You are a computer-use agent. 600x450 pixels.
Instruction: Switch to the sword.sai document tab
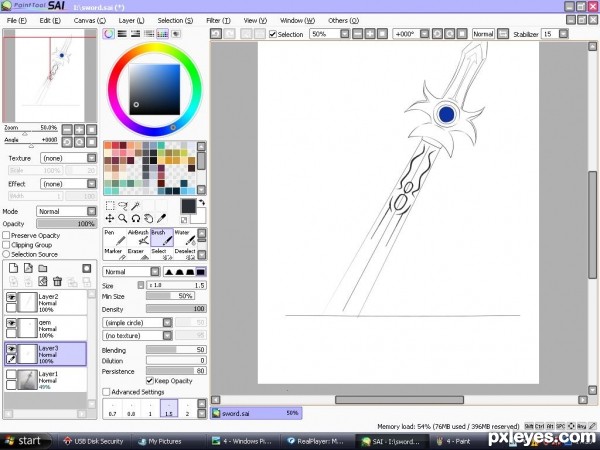[x=256, y=413]
